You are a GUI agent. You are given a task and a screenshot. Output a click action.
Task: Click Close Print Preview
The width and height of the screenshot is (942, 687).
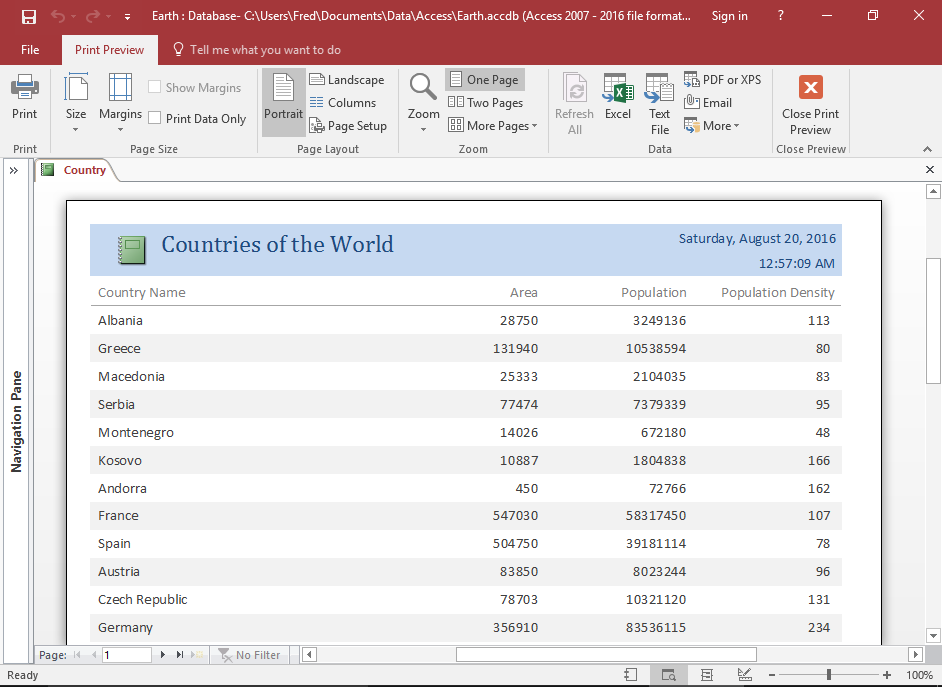810,100
